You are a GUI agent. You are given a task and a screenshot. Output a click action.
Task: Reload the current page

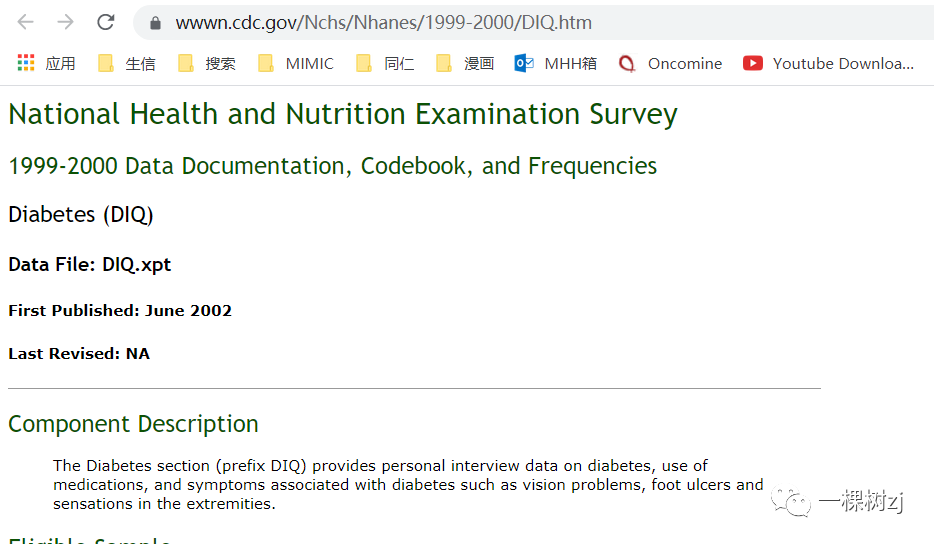[x=105, y=22]
